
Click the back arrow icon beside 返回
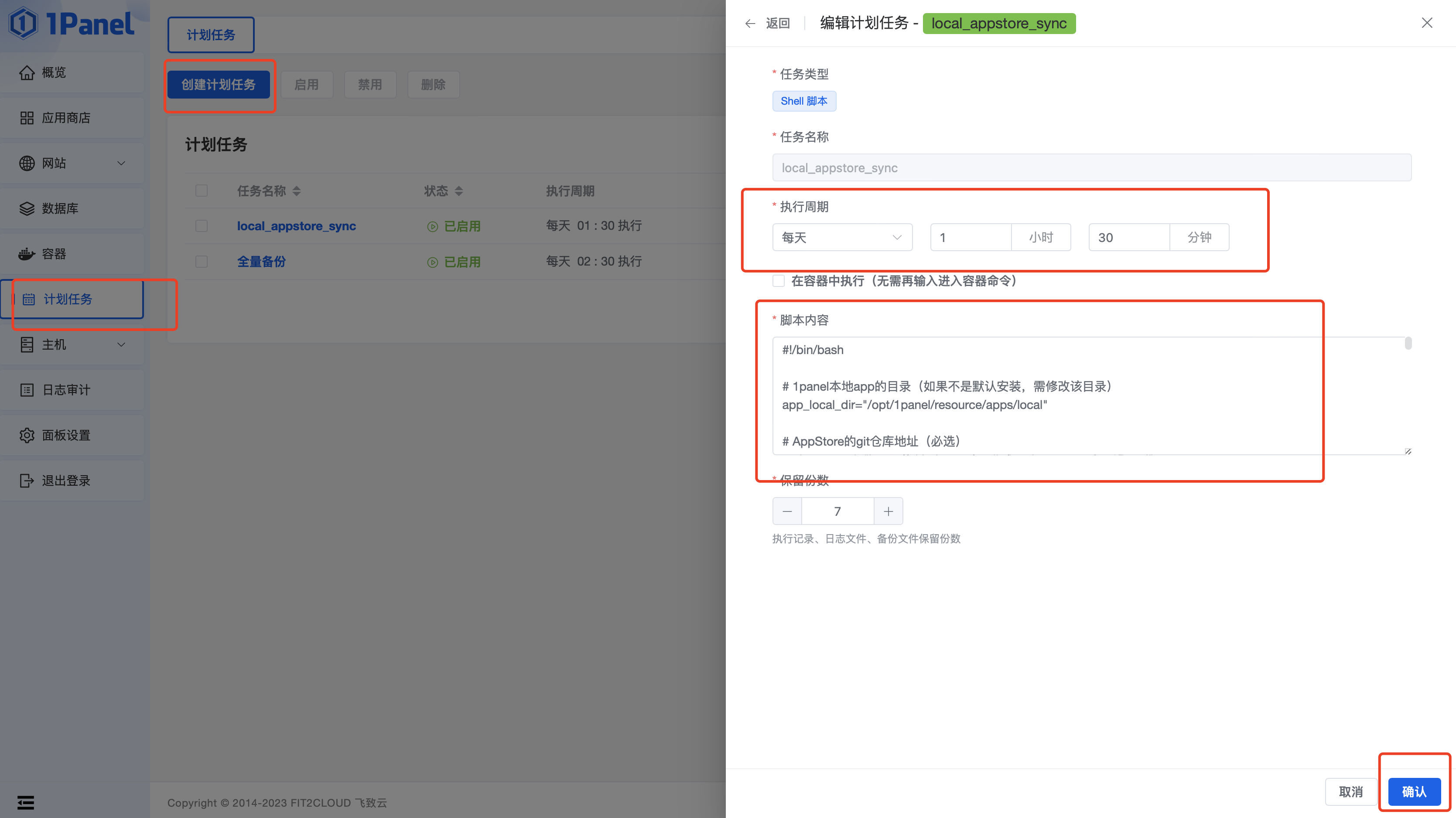tap(750, 23)
